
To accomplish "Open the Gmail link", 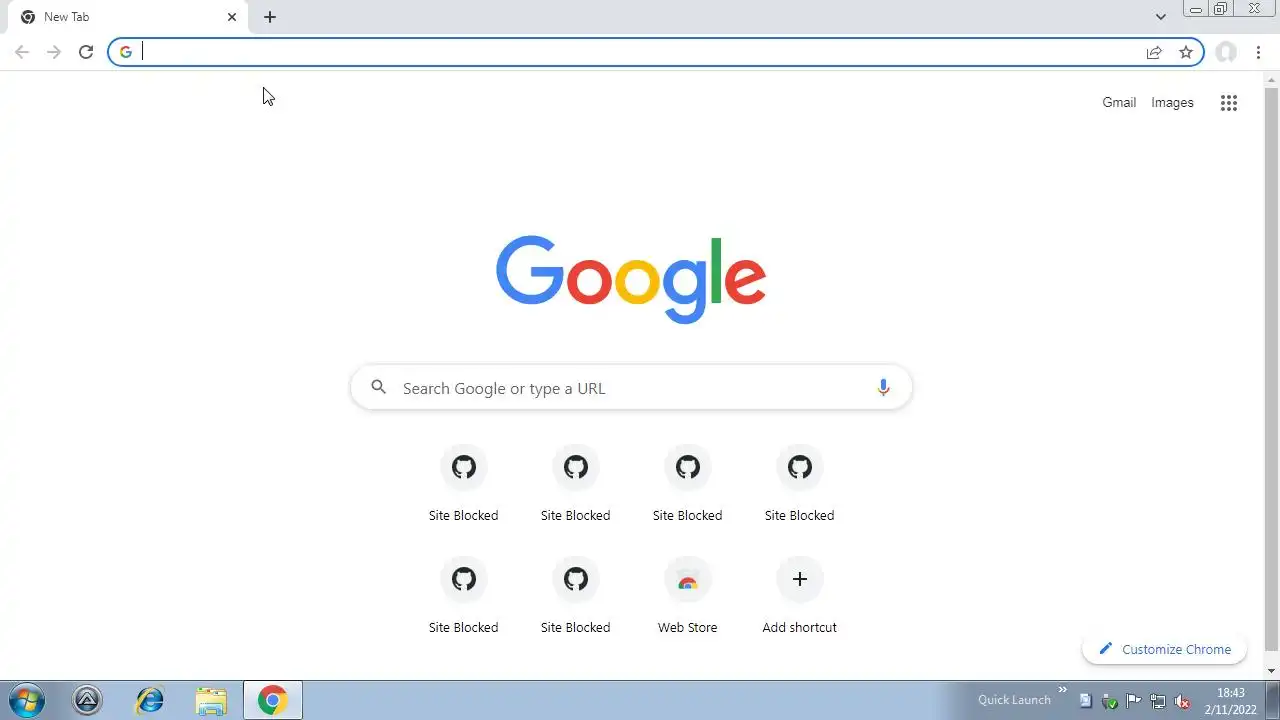I will [x=1119, y=102].
